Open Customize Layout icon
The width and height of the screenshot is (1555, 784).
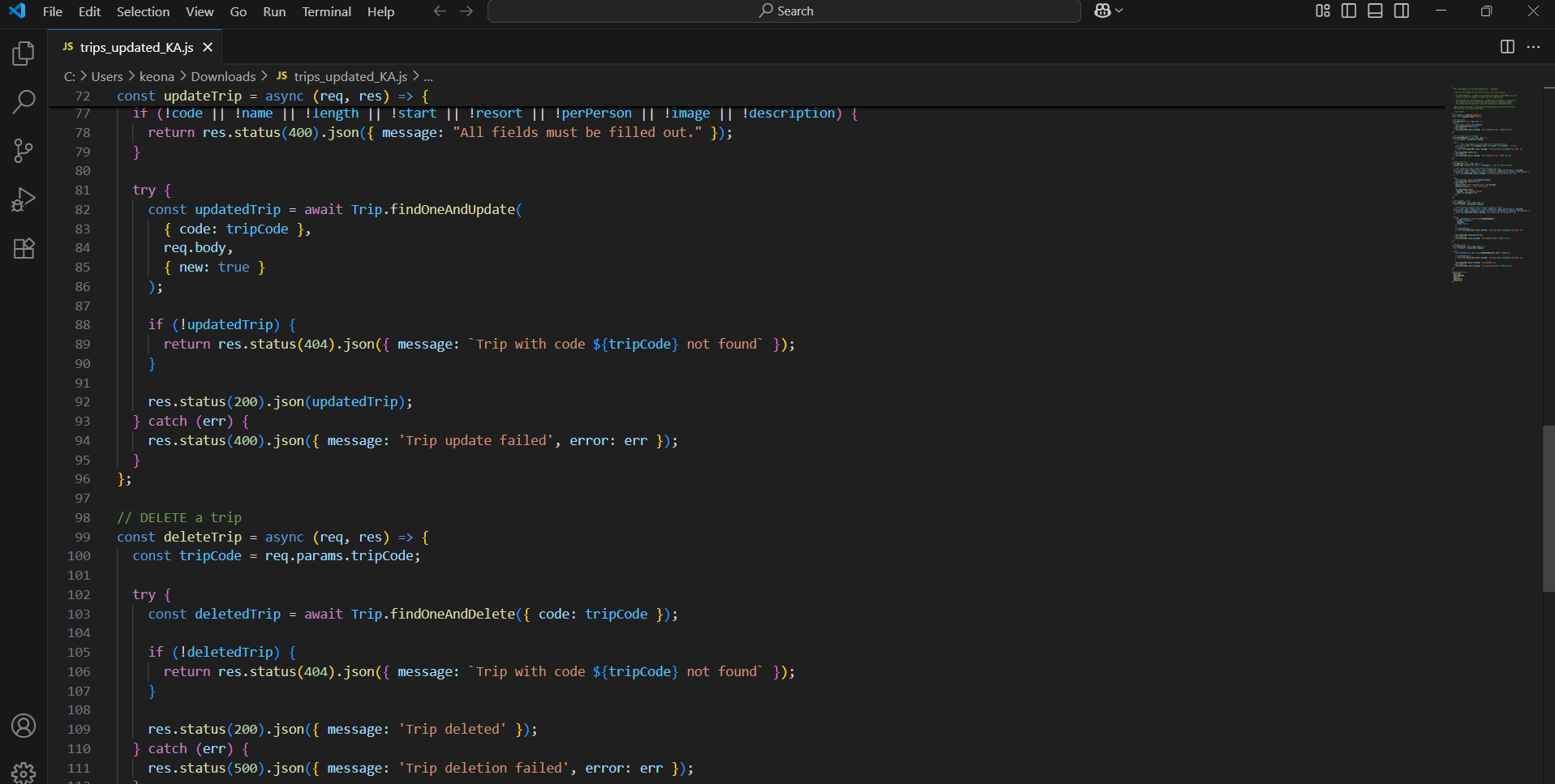pos(1323,11)
